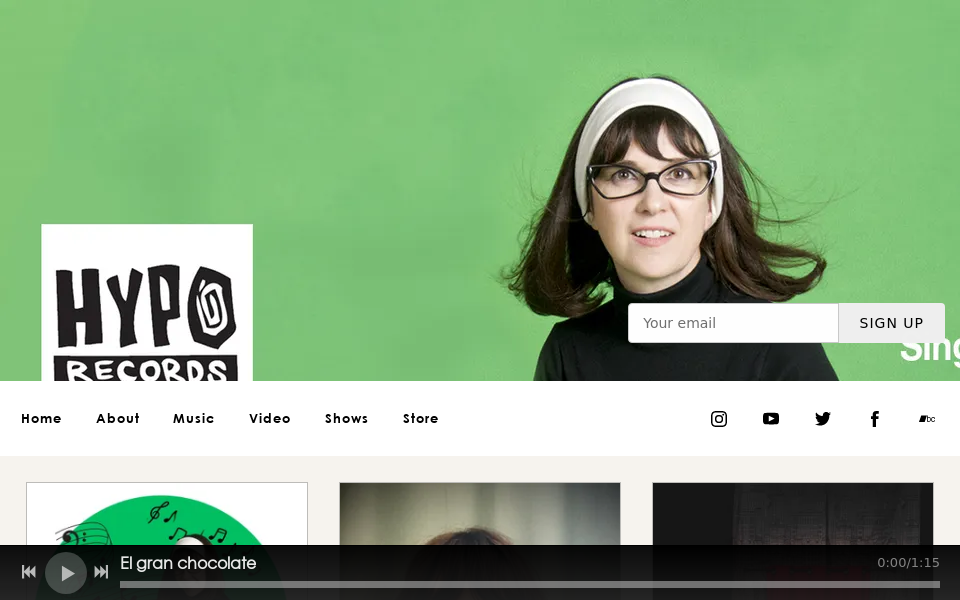The image size is (960, 600).
Task: Focus the Your email input field
Action: tap(733, 323)
